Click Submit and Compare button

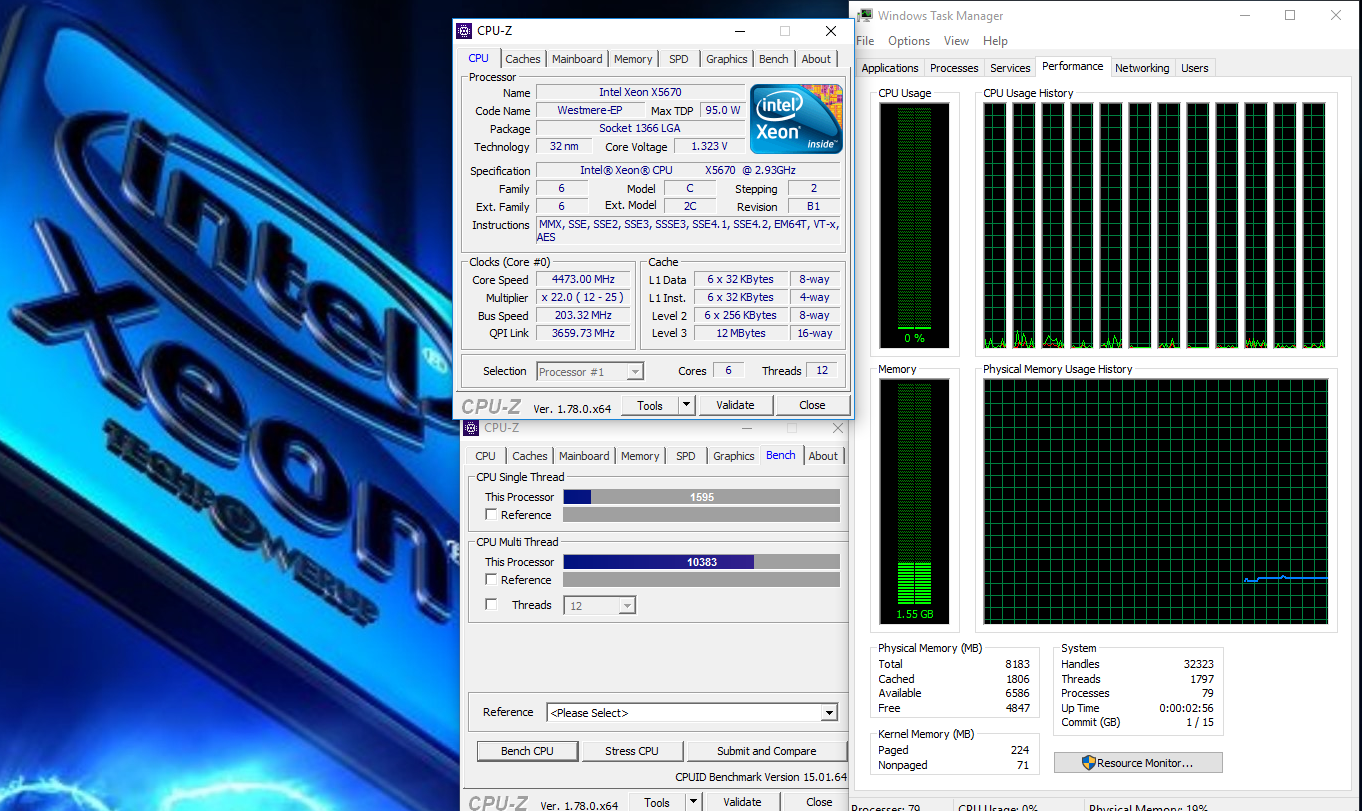(766, 751)
